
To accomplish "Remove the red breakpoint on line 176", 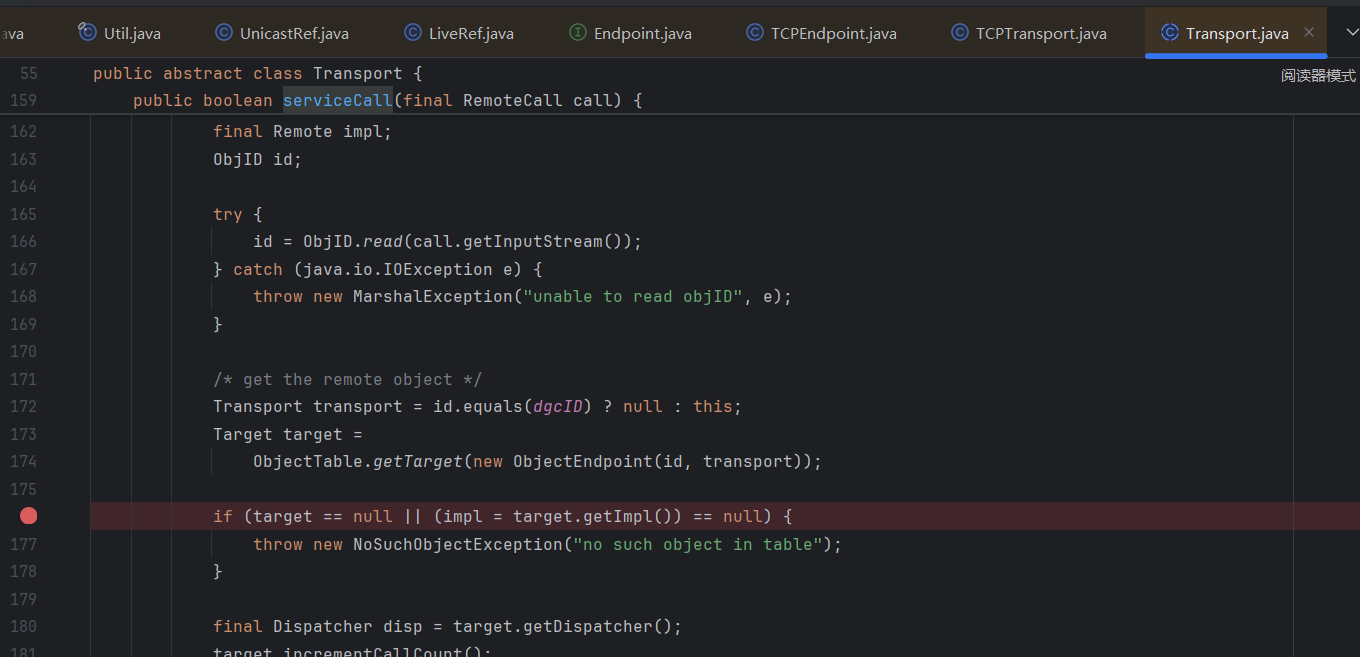I will click(29, 516).
